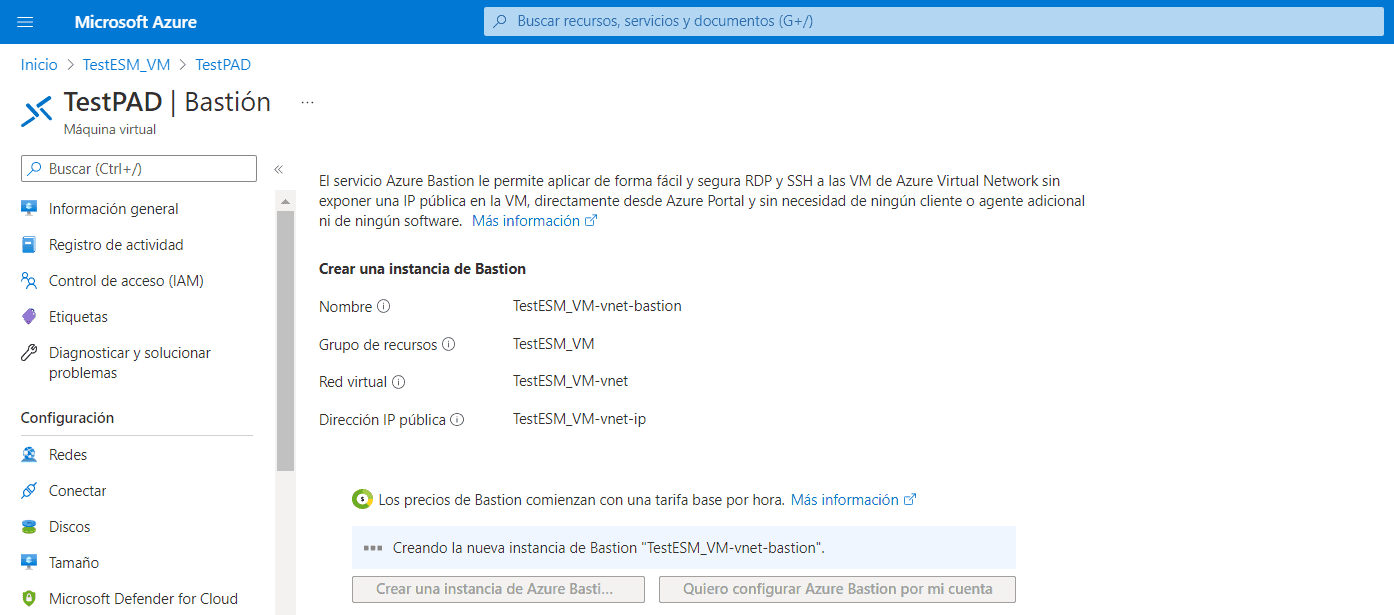Click the Redes network icon
Viewport: 1394px width, 615px height.
click(29, 455)
